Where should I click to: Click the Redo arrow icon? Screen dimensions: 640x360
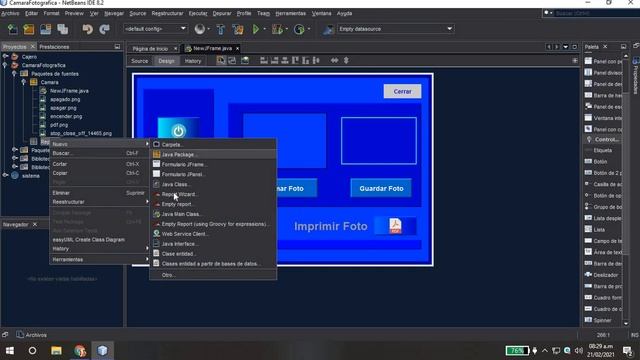(104, 29)
